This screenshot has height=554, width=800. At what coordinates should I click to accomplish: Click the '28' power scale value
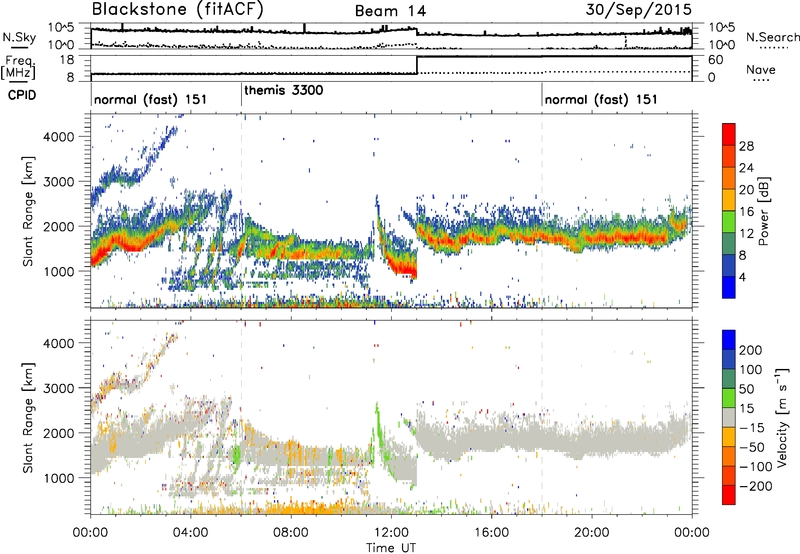coord(746,146)
